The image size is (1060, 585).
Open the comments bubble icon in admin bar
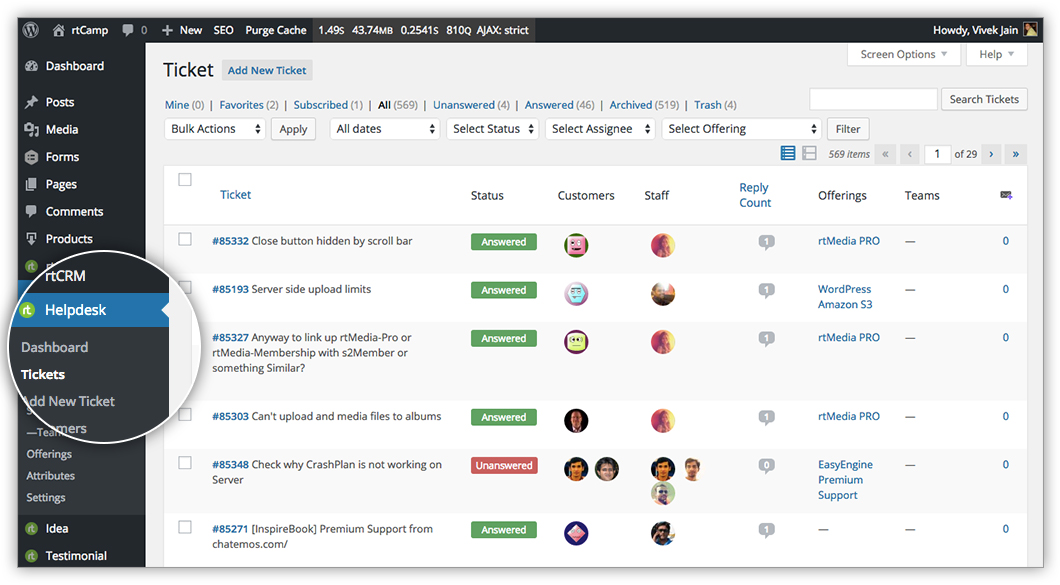click(128, 30)
